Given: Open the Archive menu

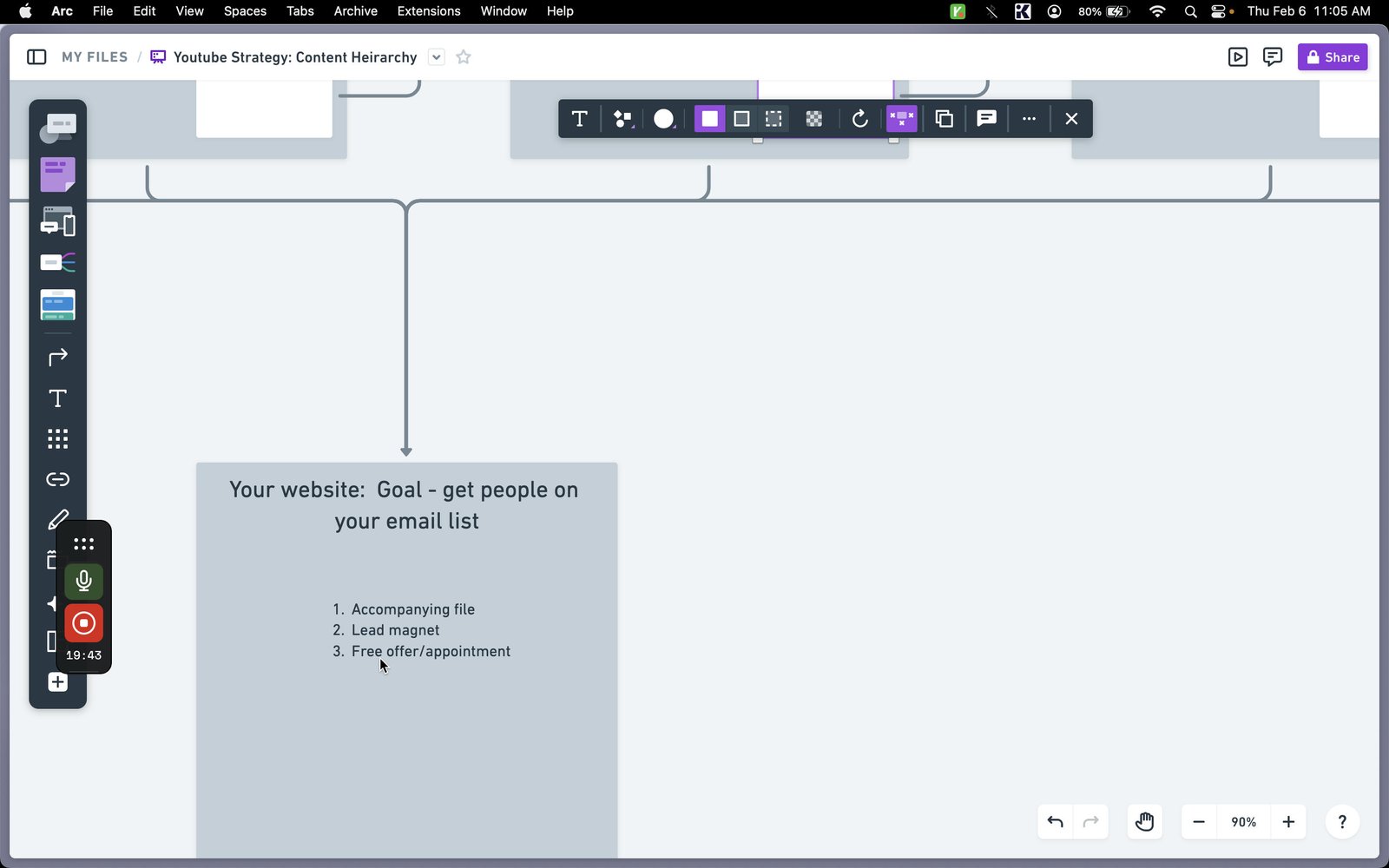Looking at the screenshot, I should pos(356,11).
